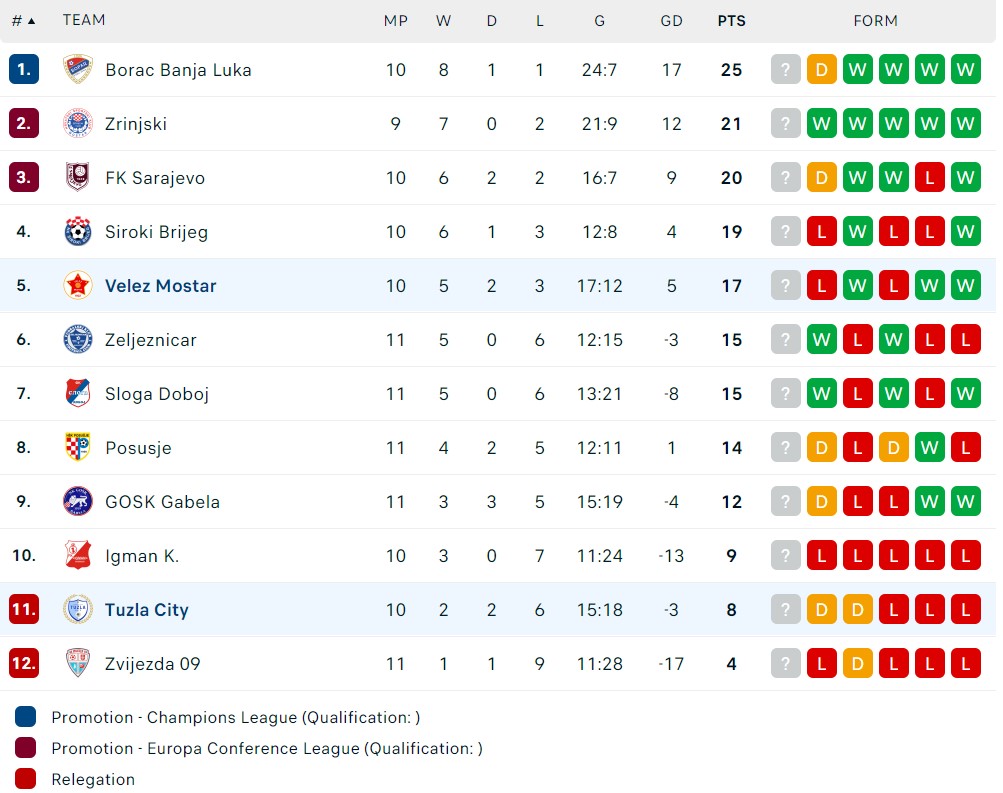Click the Posusje checkered crest
The height and width of the screenshot is (793, 1003).
[77, 448]
